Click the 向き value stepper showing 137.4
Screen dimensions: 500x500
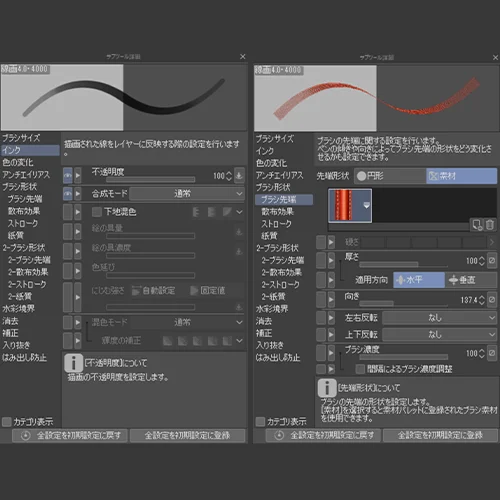coord(481,300)
